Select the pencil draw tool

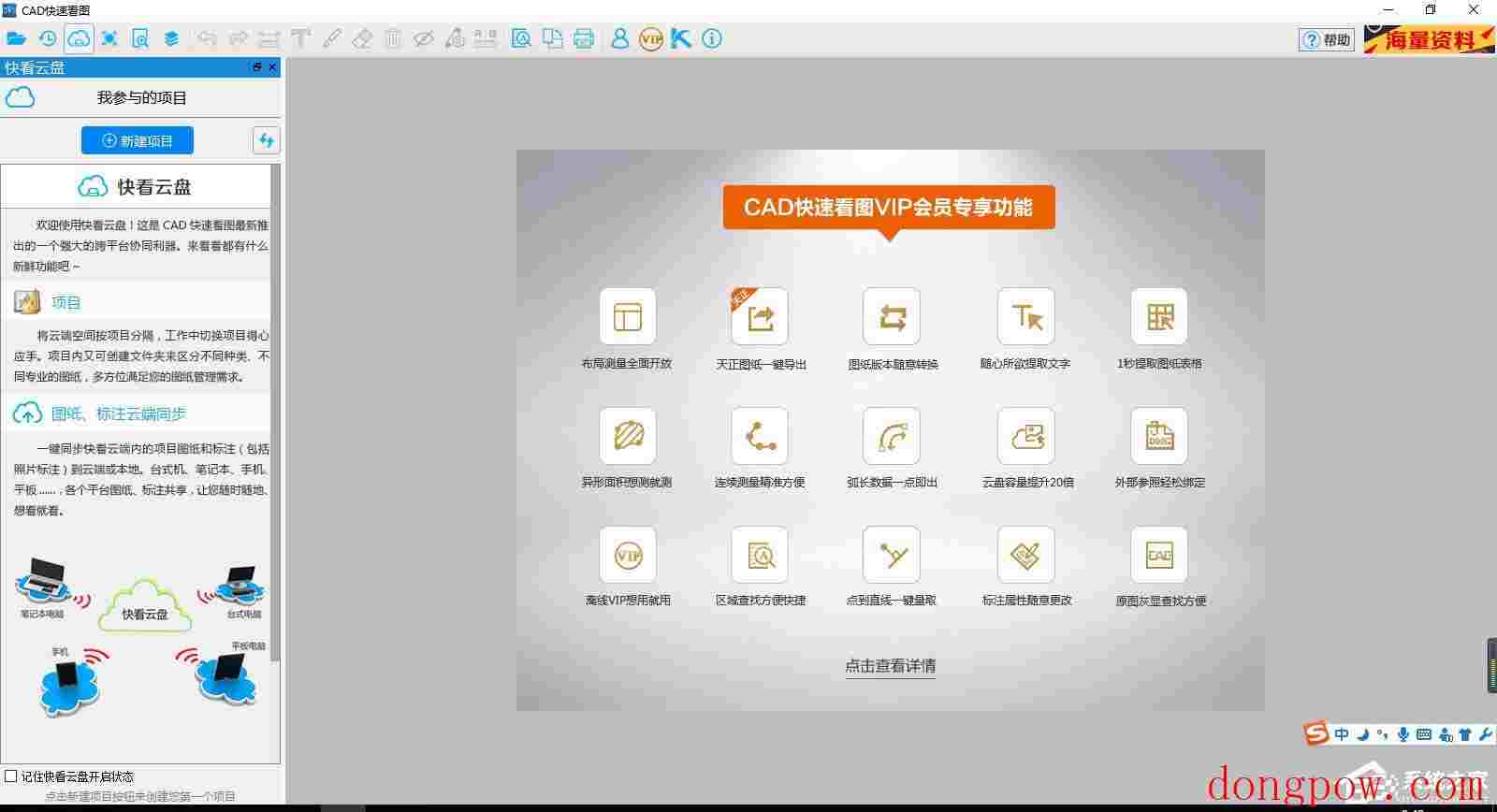tap(331, 38)
